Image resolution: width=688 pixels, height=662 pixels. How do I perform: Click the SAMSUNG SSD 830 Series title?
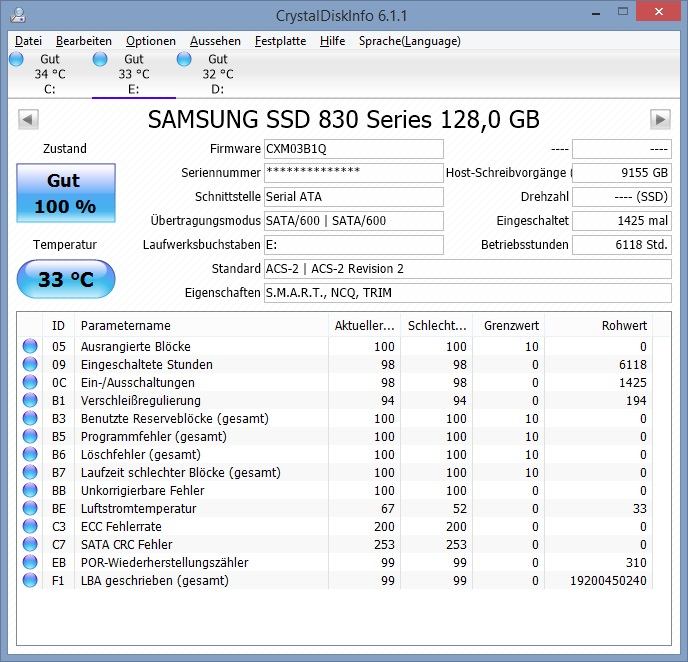click(x=344, y=119)
